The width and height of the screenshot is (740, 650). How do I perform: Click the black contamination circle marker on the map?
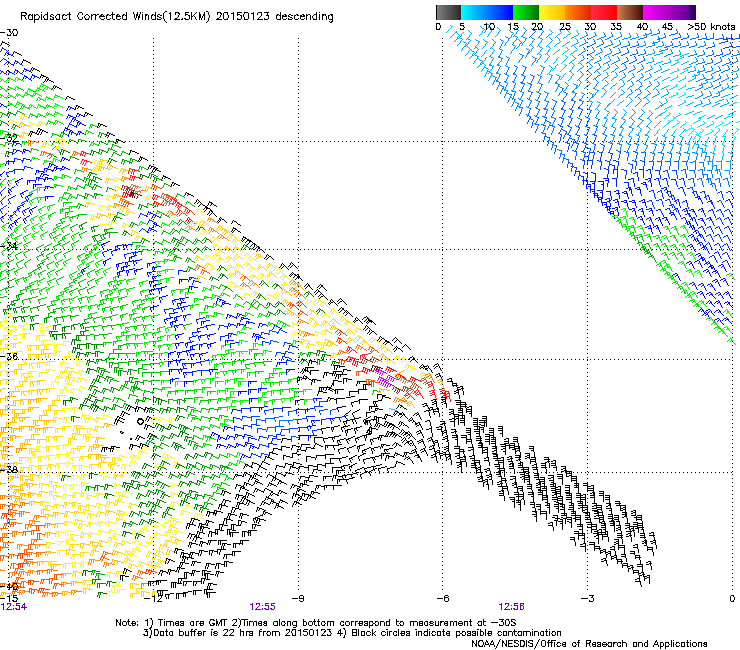click(x=141, y=421)
